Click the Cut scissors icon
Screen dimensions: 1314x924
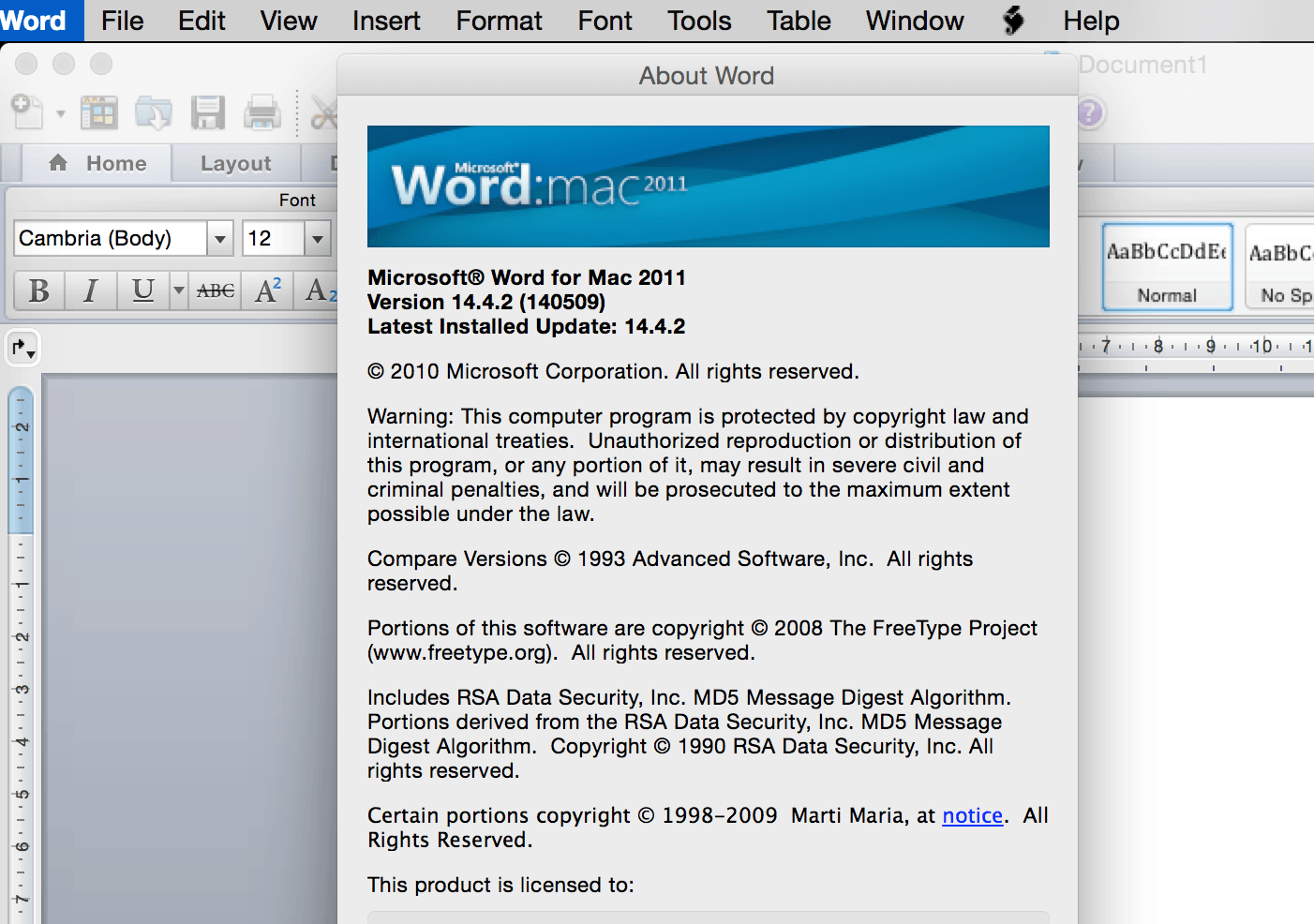[x=323, y=113]
